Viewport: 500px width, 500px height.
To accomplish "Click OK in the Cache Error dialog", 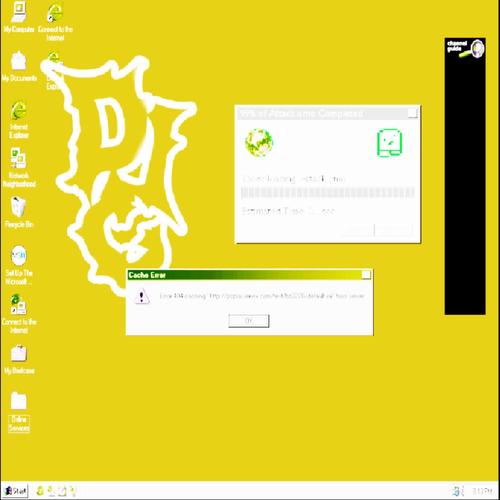I will pyautogui.click(x=249, y=321).
